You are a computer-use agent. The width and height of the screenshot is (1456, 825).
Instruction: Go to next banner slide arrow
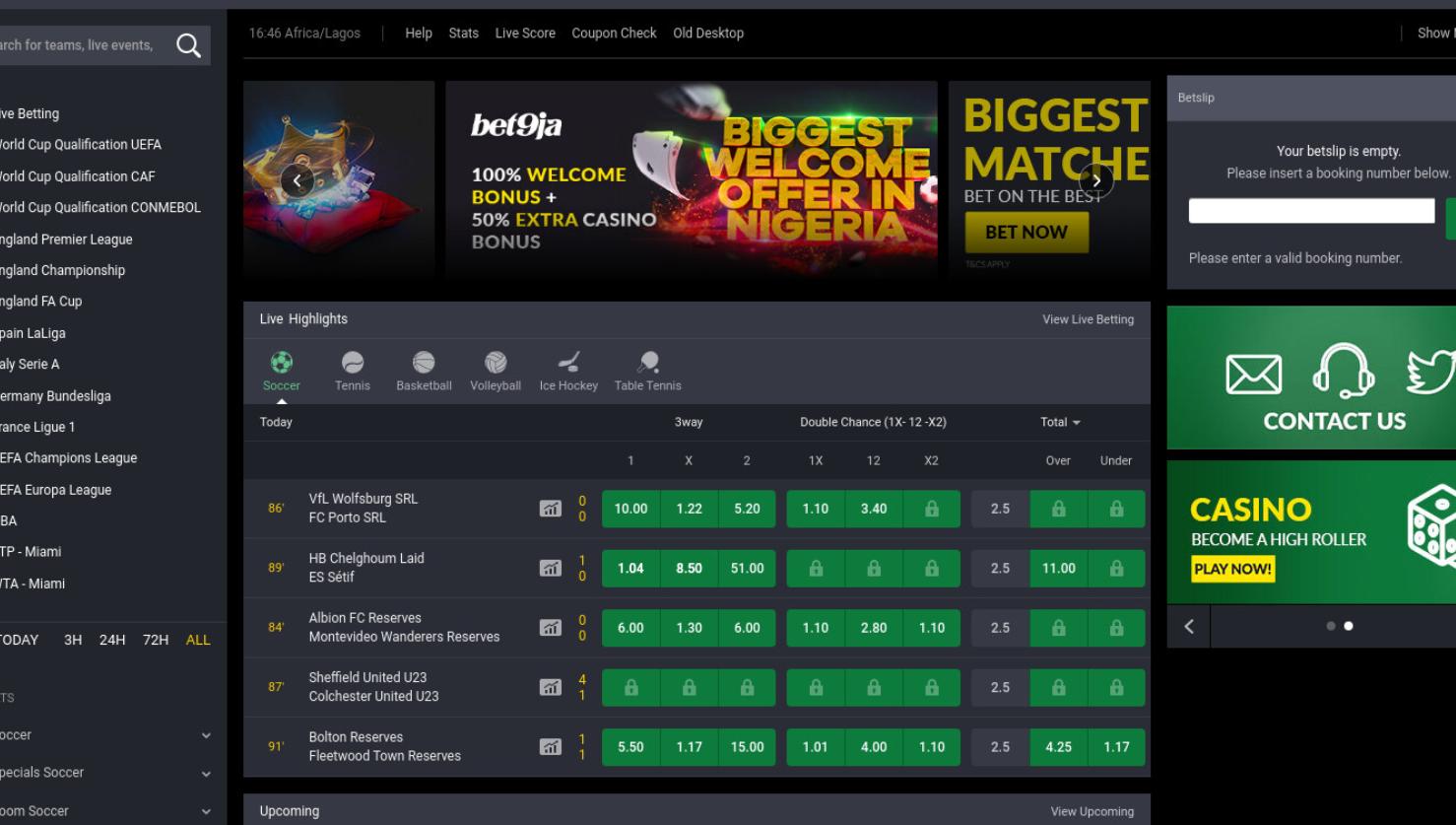pyautogui.click(x=1096, y=180)
